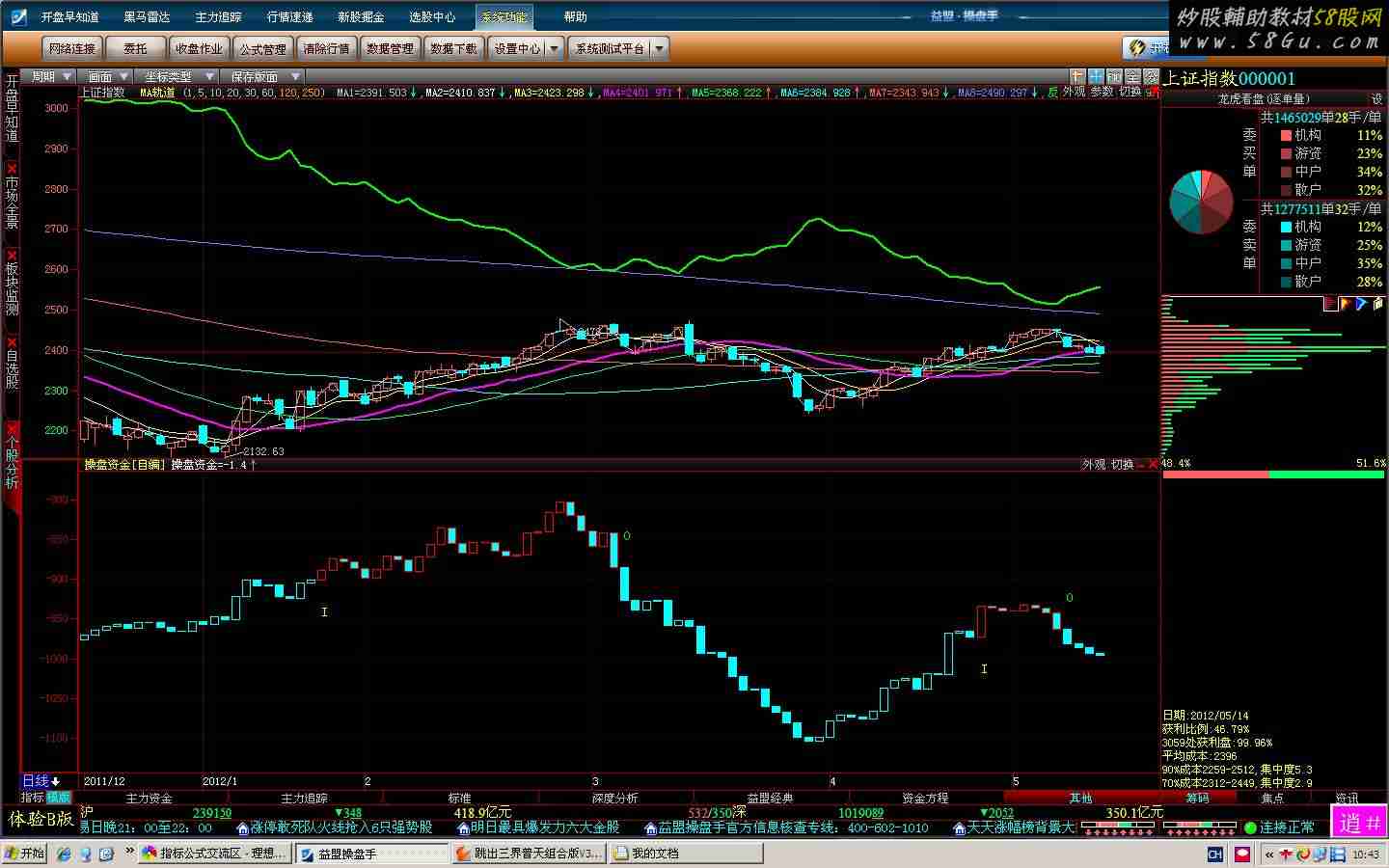Screen dimensions: 1389x868
Task: Click the cyan 机构 sell-order swatch
Action: 1286,228
